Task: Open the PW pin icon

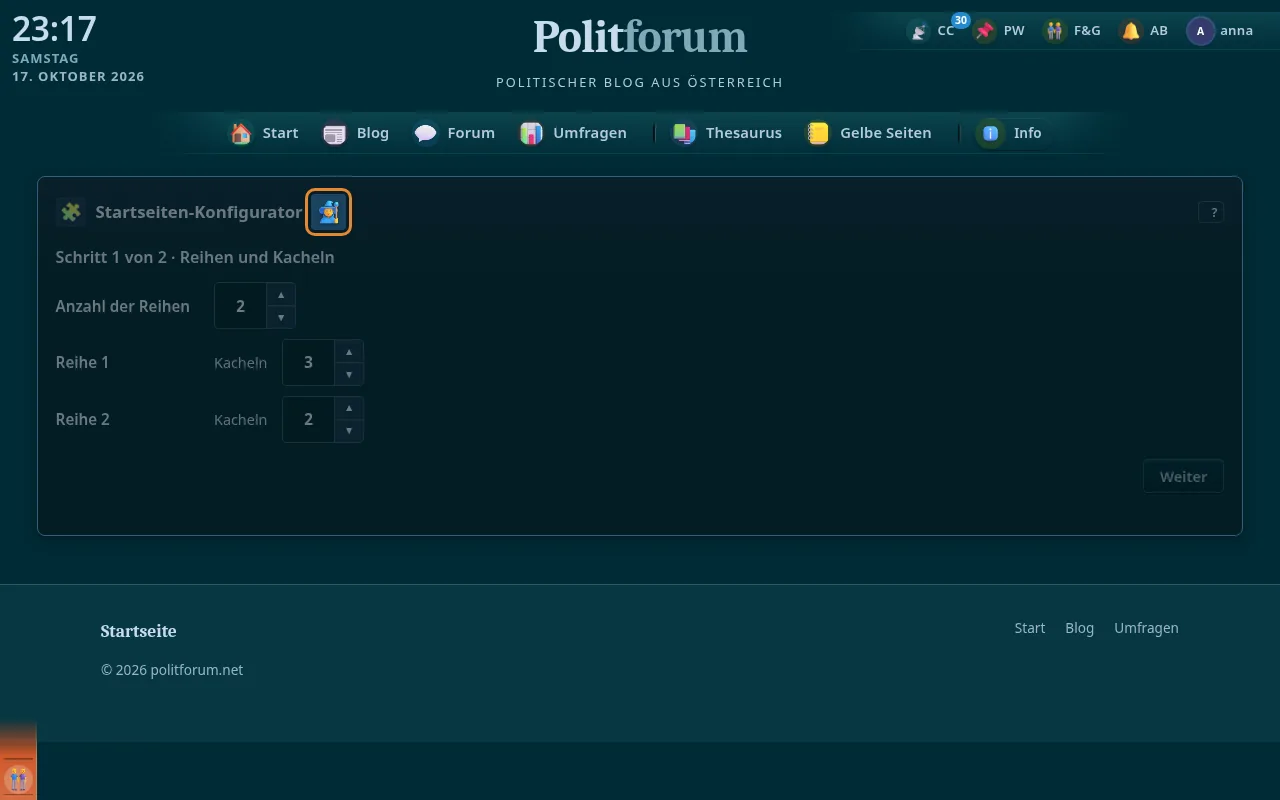Action: click(986, 31)
